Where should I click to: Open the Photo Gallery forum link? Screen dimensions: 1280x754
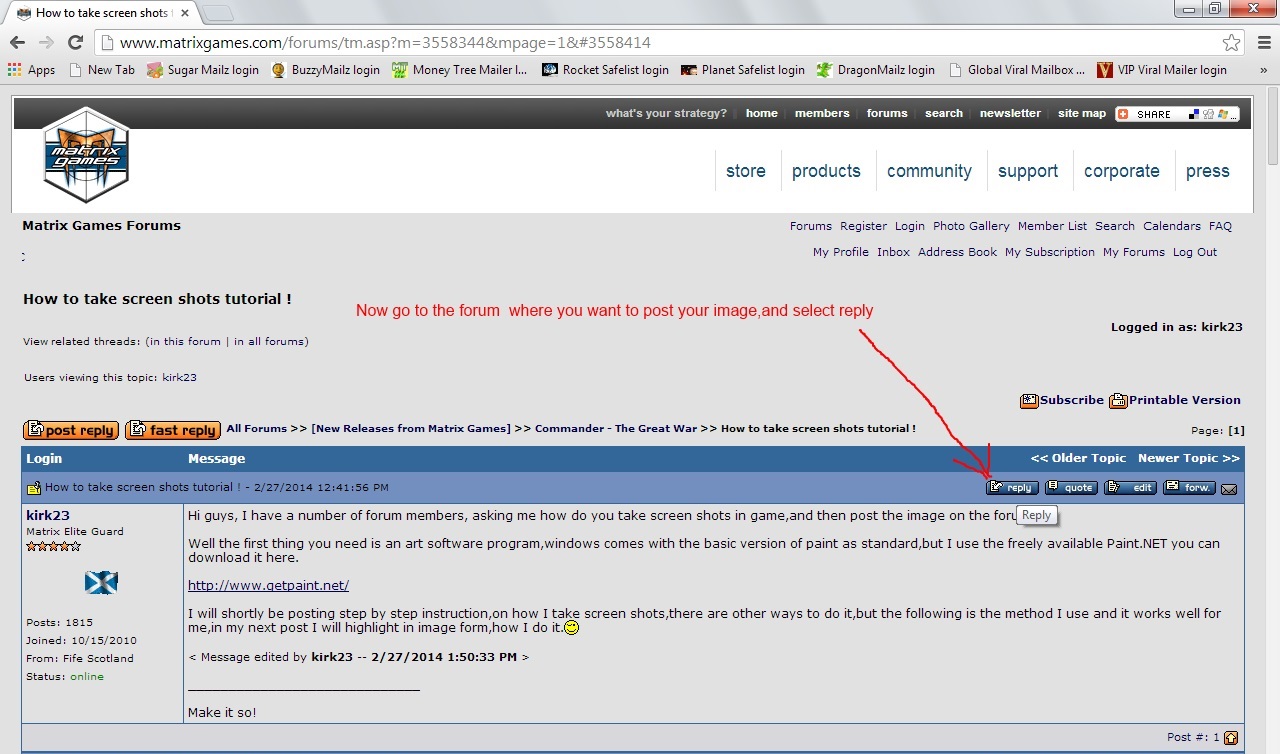point(971,226)
